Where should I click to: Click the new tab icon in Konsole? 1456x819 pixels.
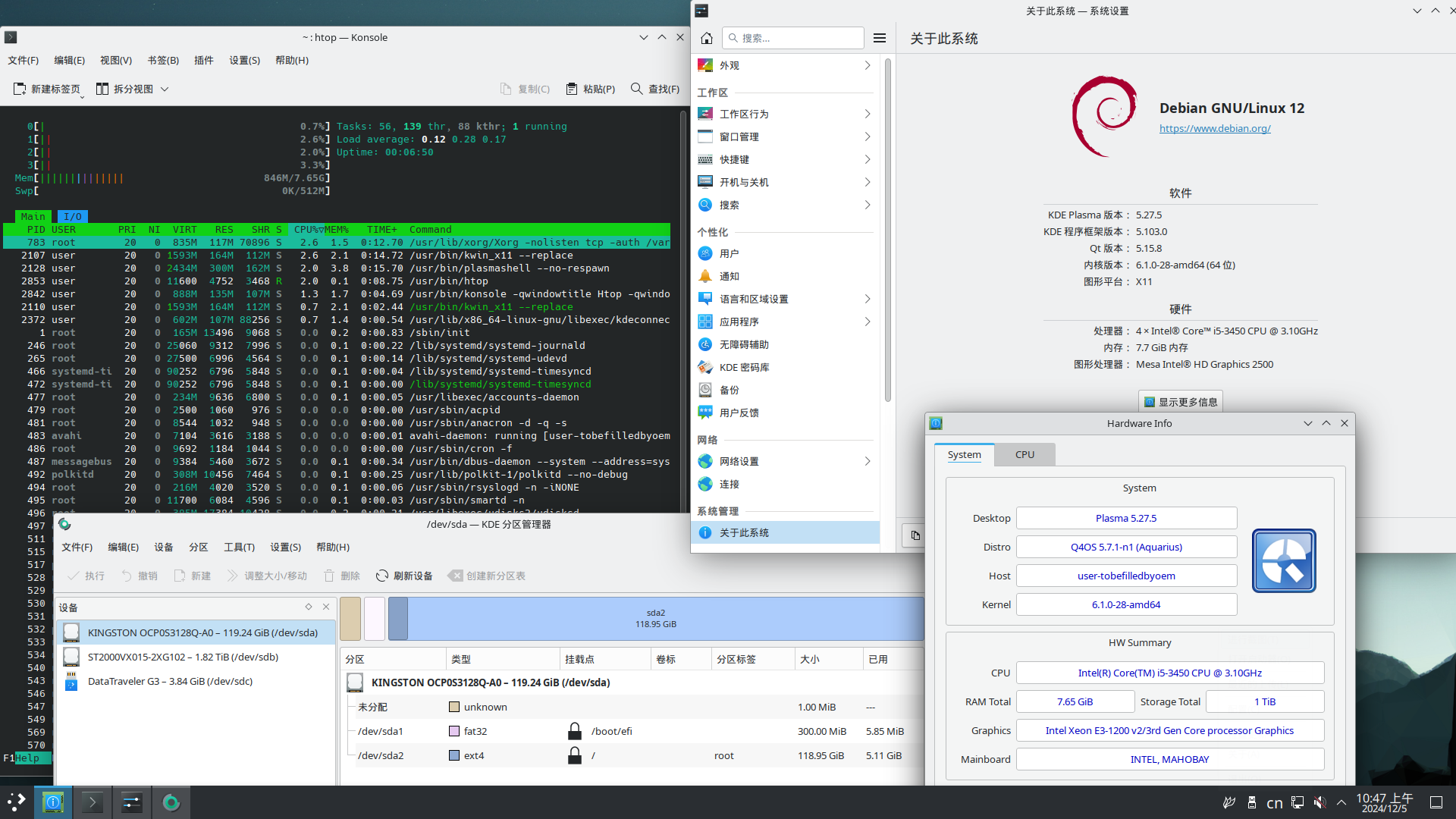pos(20,89)
